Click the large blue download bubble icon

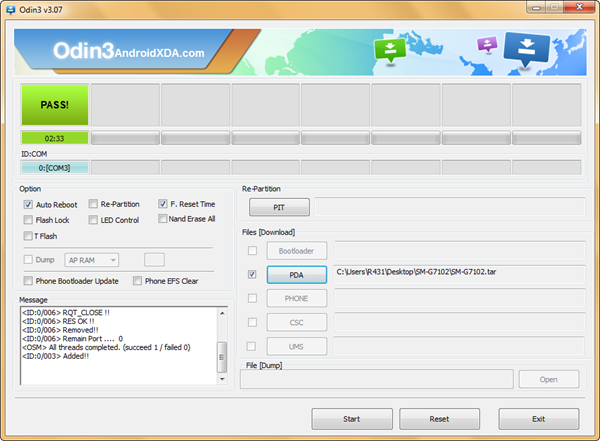coord(527,49)
